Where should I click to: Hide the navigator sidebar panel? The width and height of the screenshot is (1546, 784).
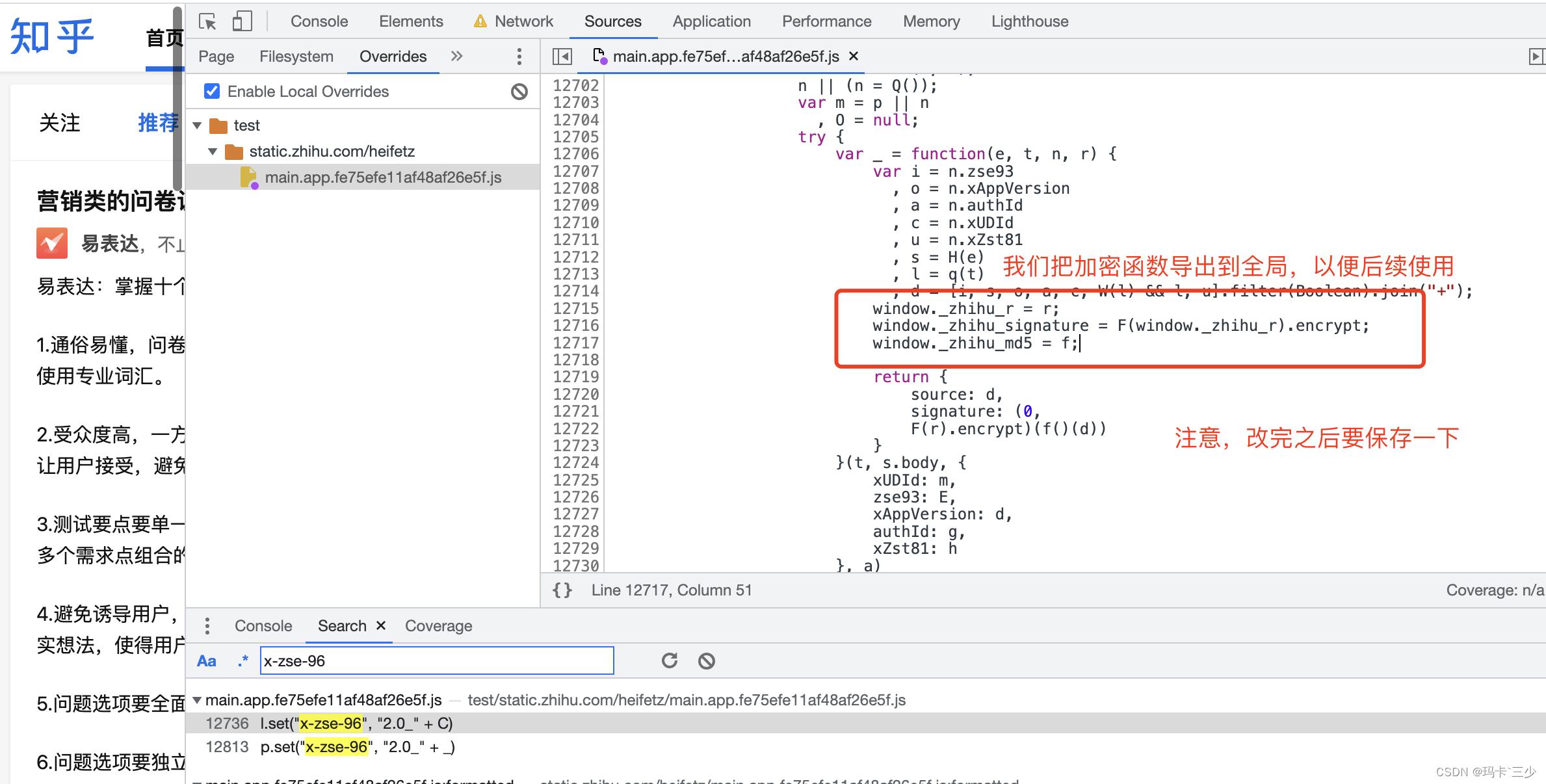(562, 57)
